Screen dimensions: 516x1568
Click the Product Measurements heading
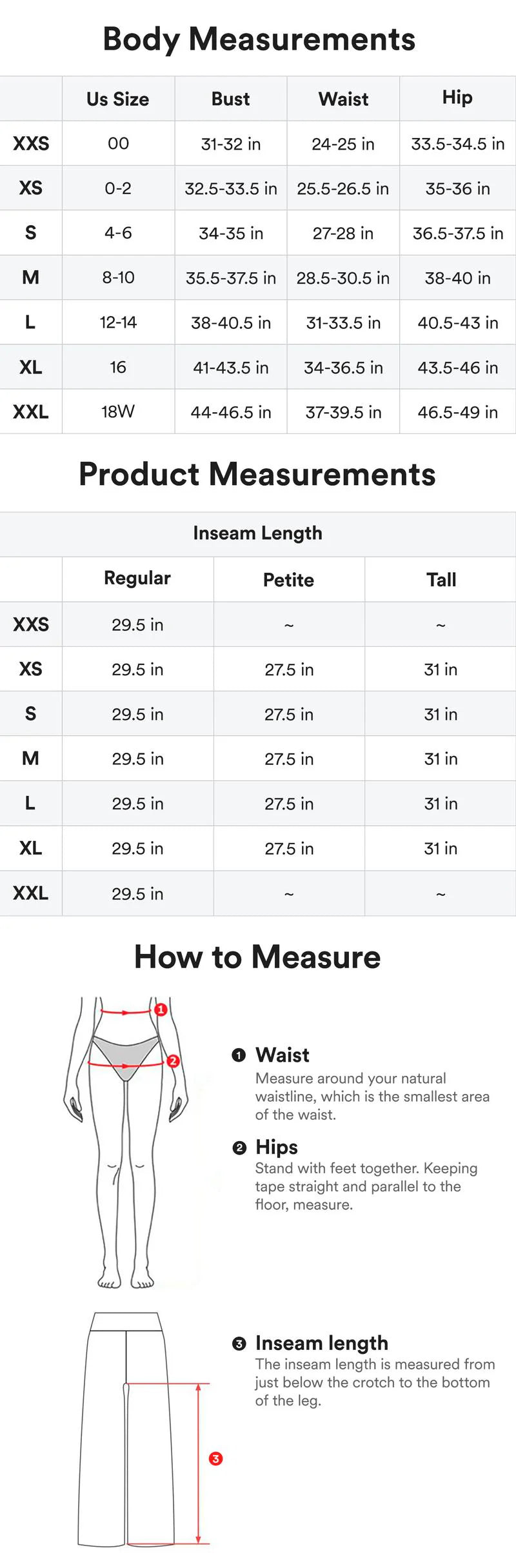click(x=257, y=474)
